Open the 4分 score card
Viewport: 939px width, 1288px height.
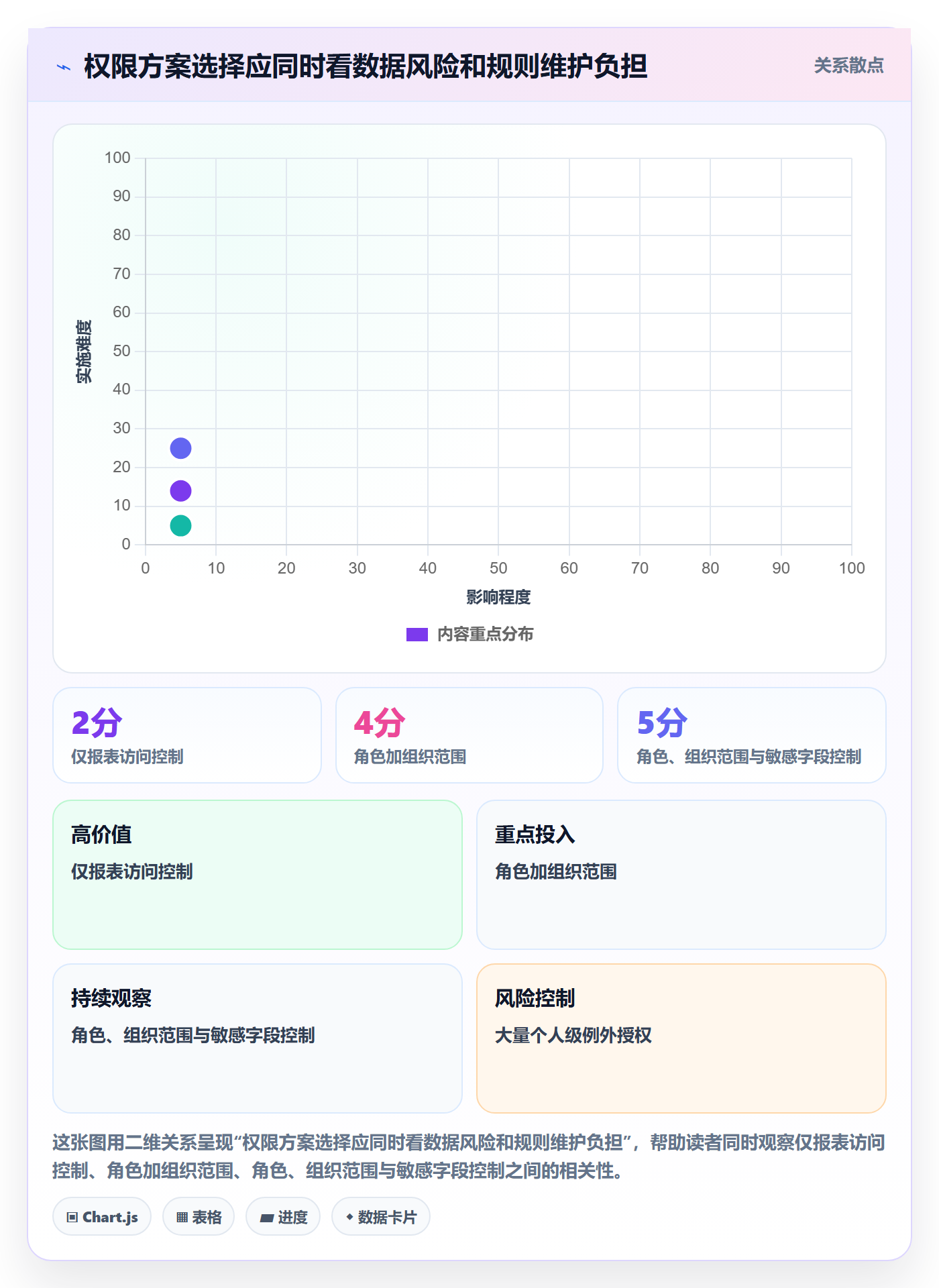(469, 735)
